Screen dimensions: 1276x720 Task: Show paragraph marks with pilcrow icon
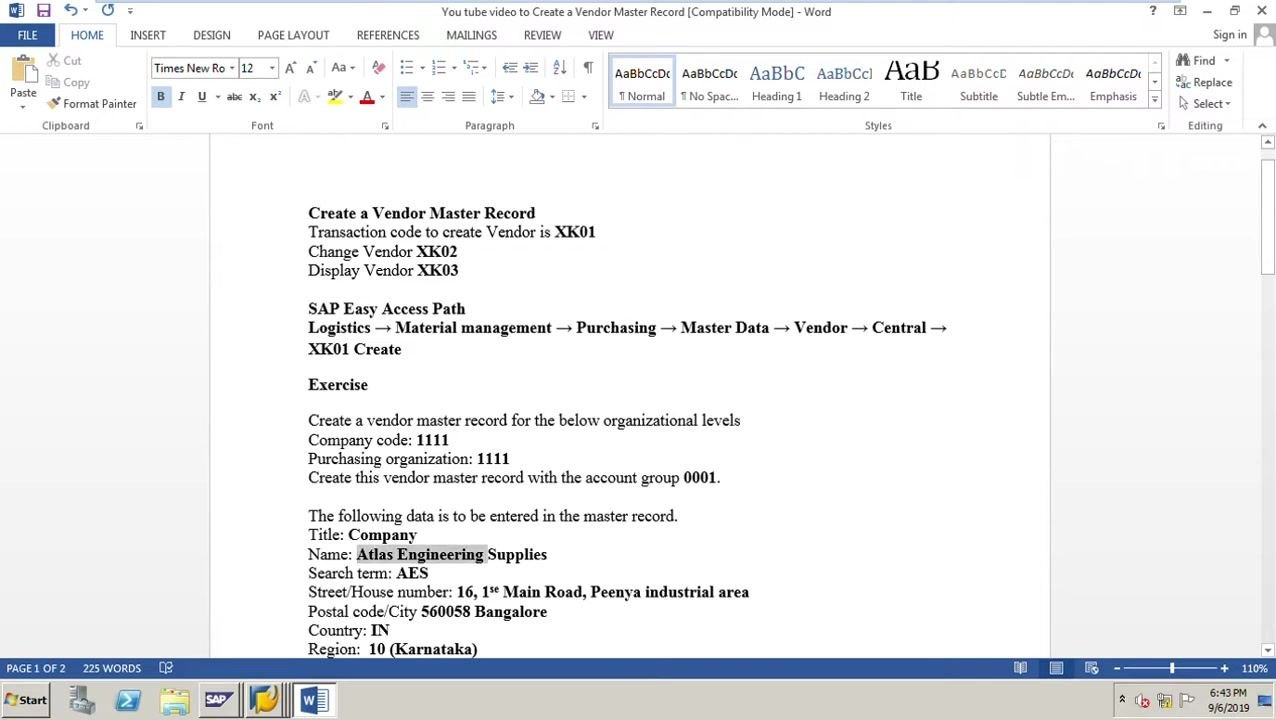588,68
